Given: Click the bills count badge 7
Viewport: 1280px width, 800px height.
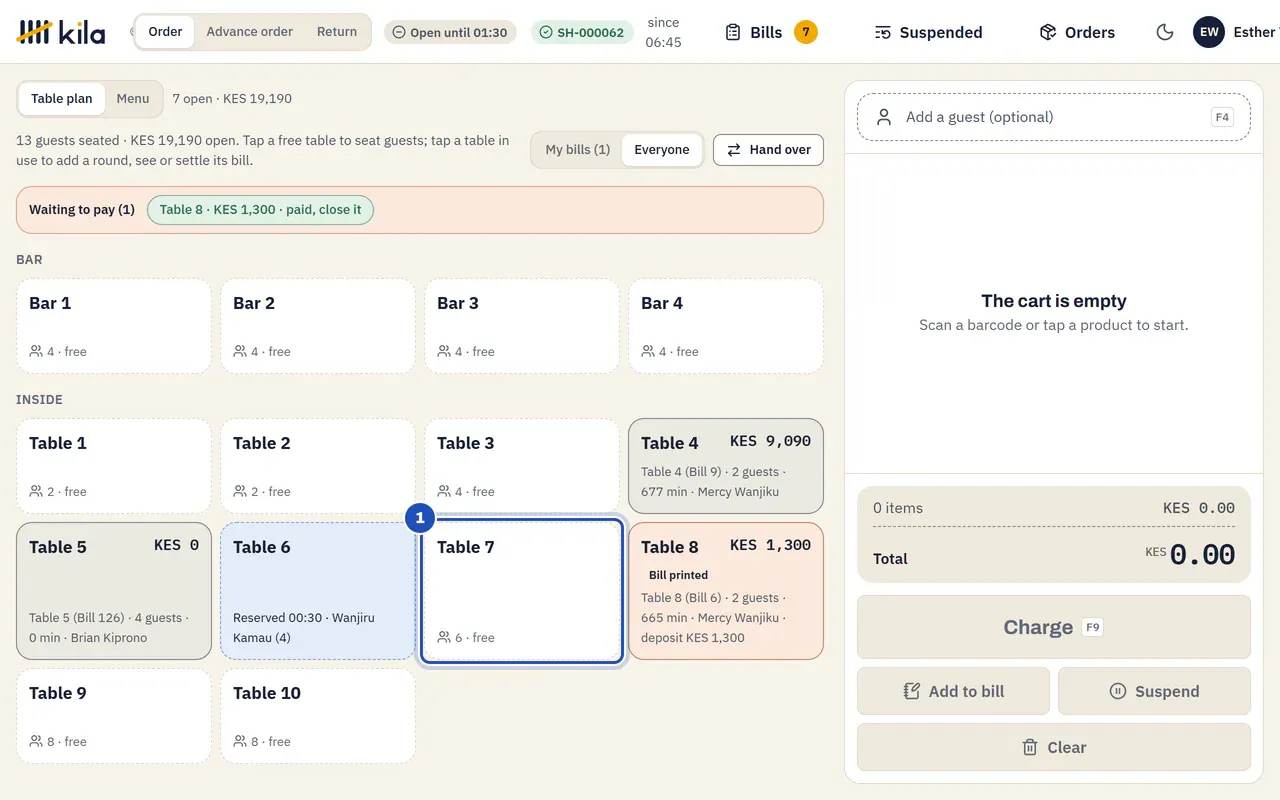Looking at the screenshot, I should tap(806, 32).
